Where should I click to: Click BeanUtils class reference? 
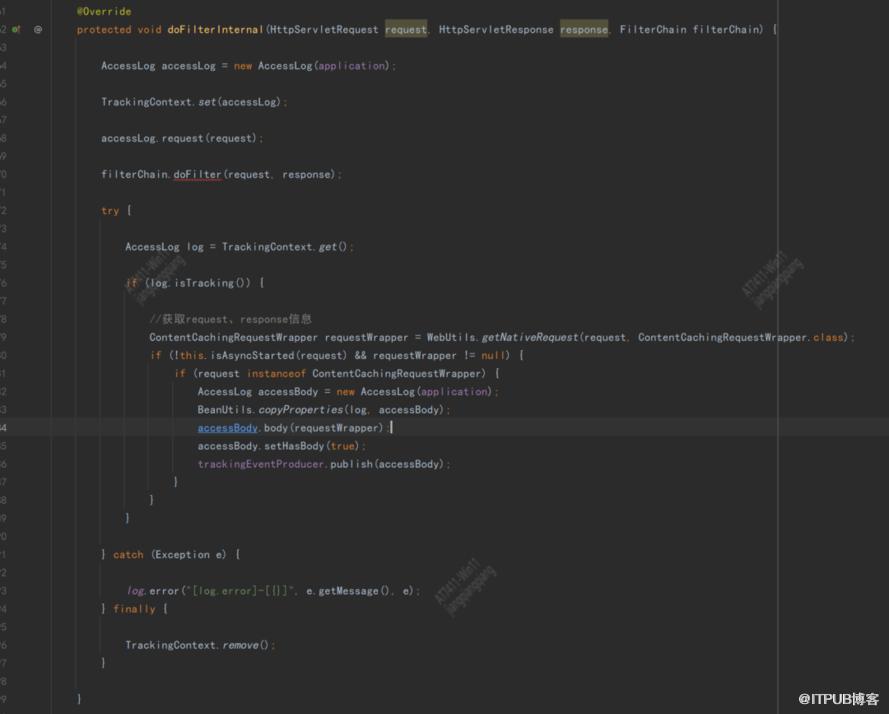[x=225, y=410]
